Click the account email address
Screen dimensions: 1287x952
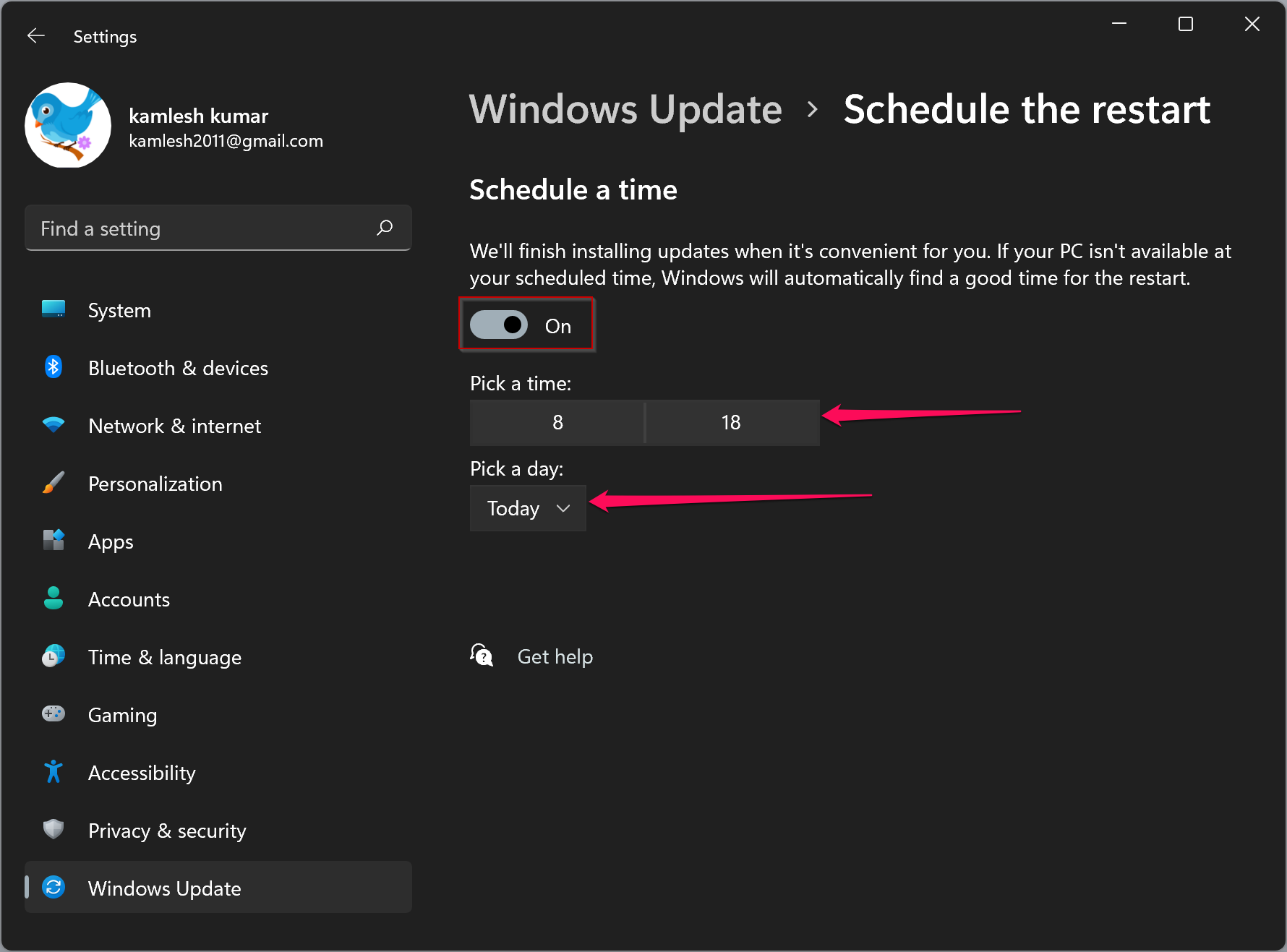click(226, 141)
